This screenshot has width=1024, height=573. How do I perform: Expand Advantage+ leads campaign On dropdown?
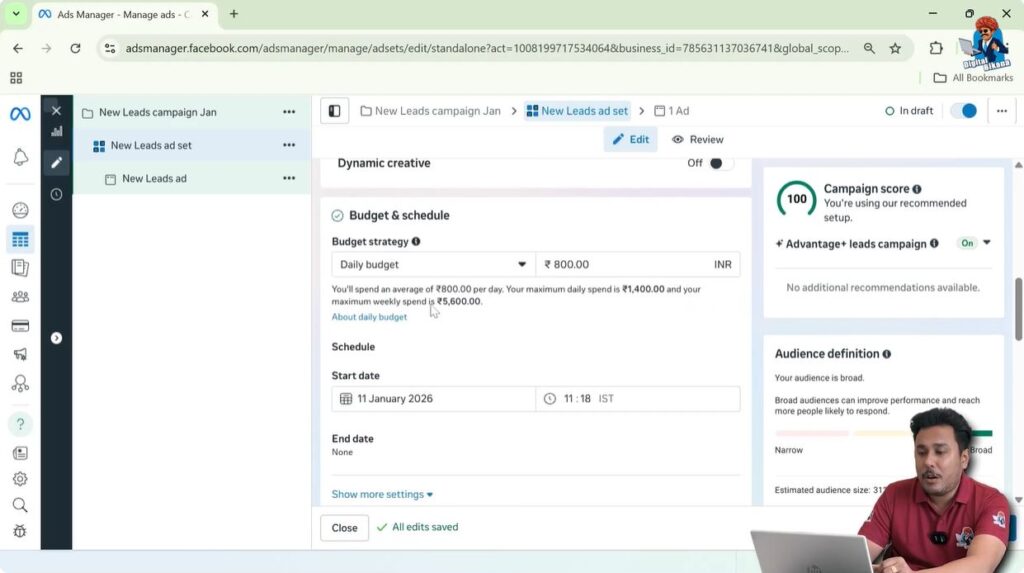click(x=987, y=242)
